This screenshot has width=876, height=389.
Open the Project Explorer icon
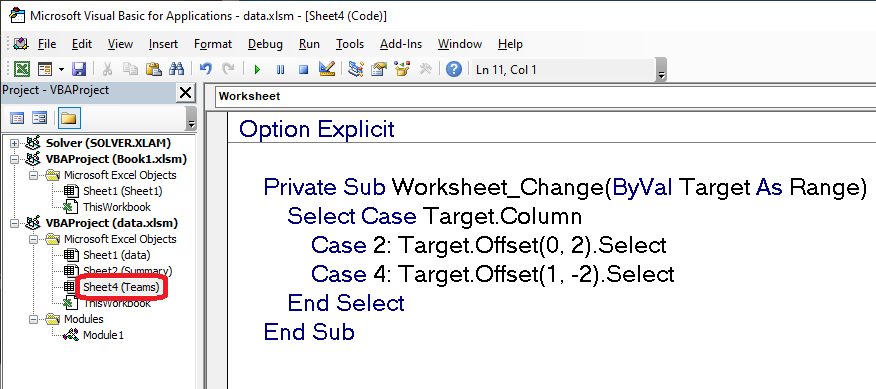coord(355,69)
